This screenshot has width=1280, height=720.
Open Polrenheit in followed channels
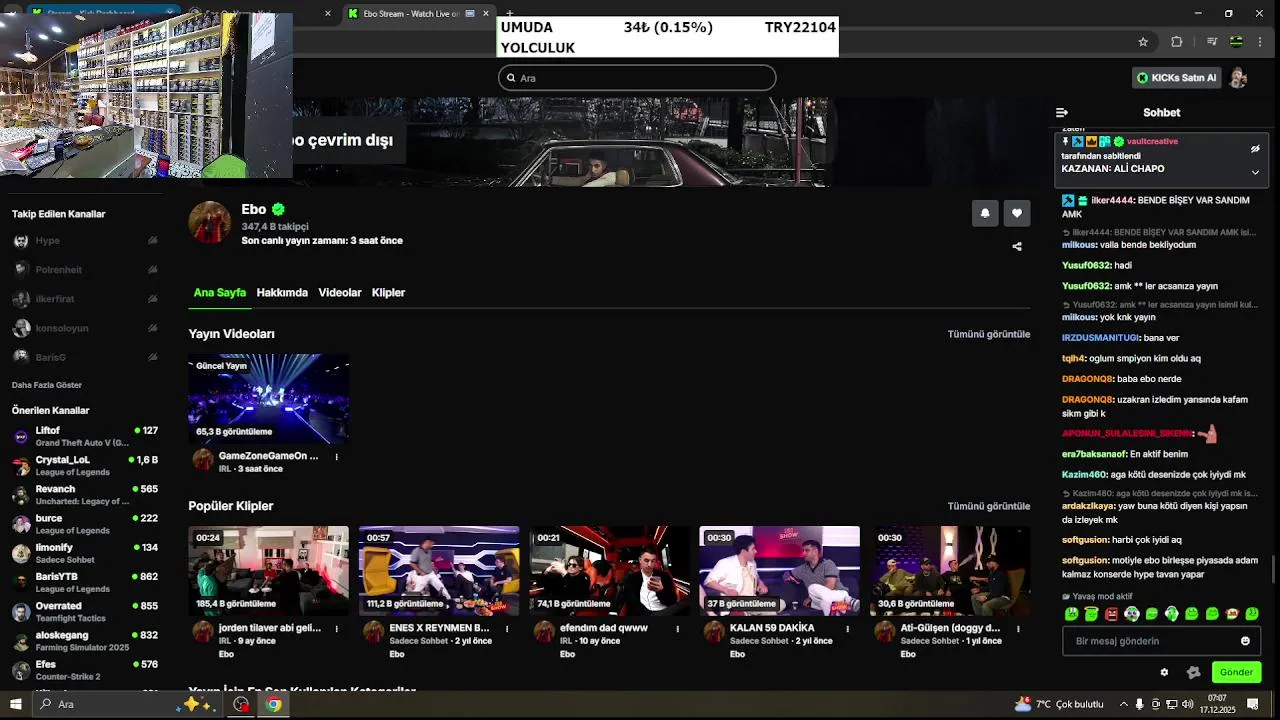(x=85, y=270)
